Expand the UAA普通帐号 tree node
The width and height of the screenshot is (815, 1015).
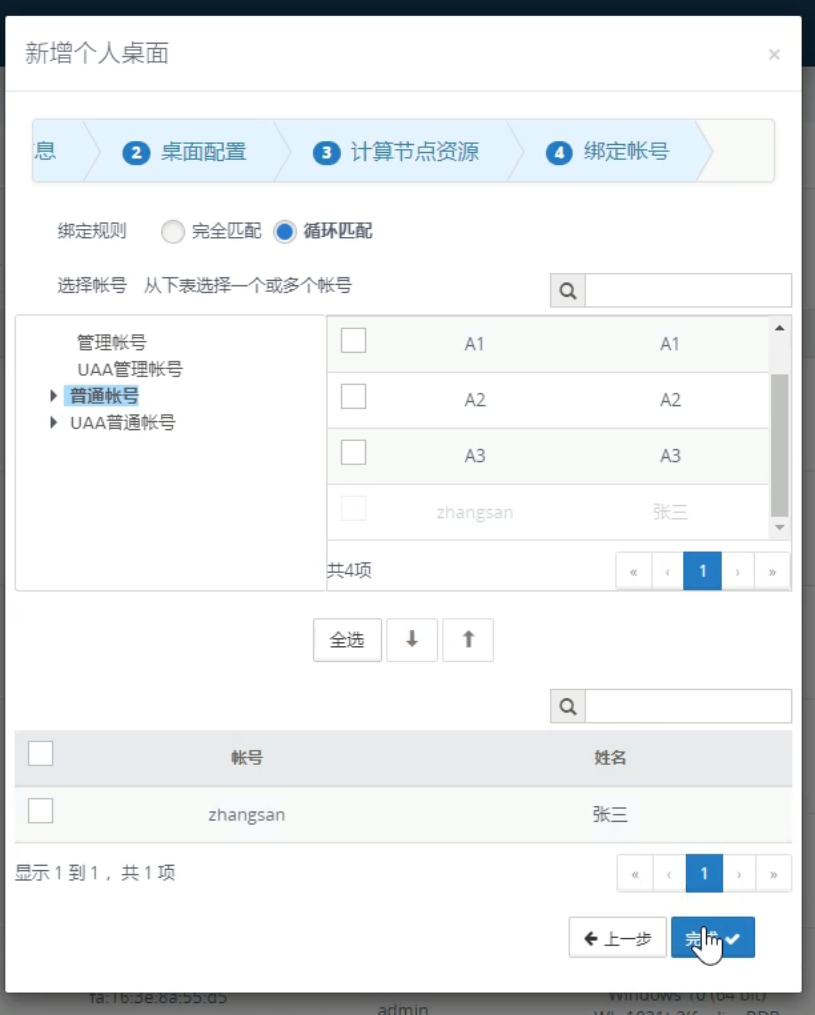click(54, 423)
